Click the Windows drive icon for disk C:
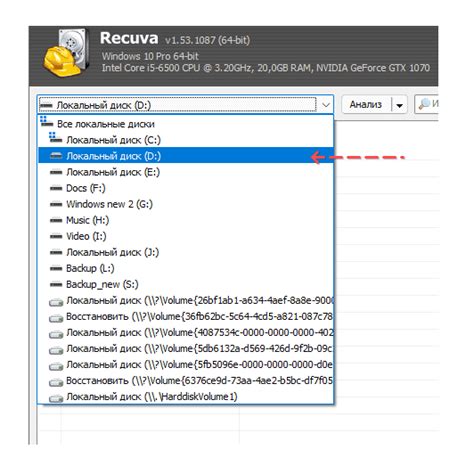Screen dimensions: 474x474 coord(56,138)
